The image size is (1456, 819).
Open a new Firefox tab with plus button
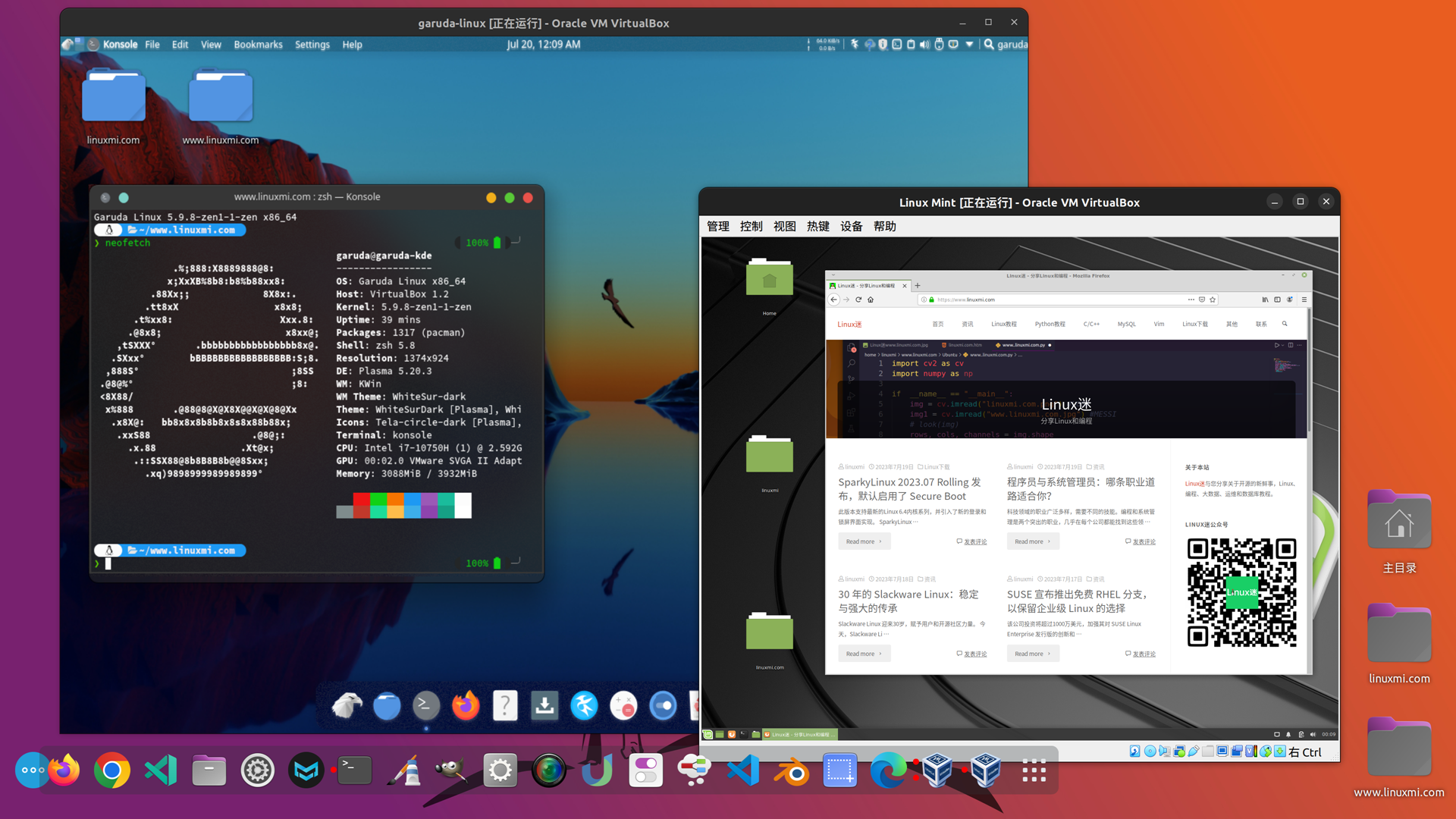click(x=918, y=286)
